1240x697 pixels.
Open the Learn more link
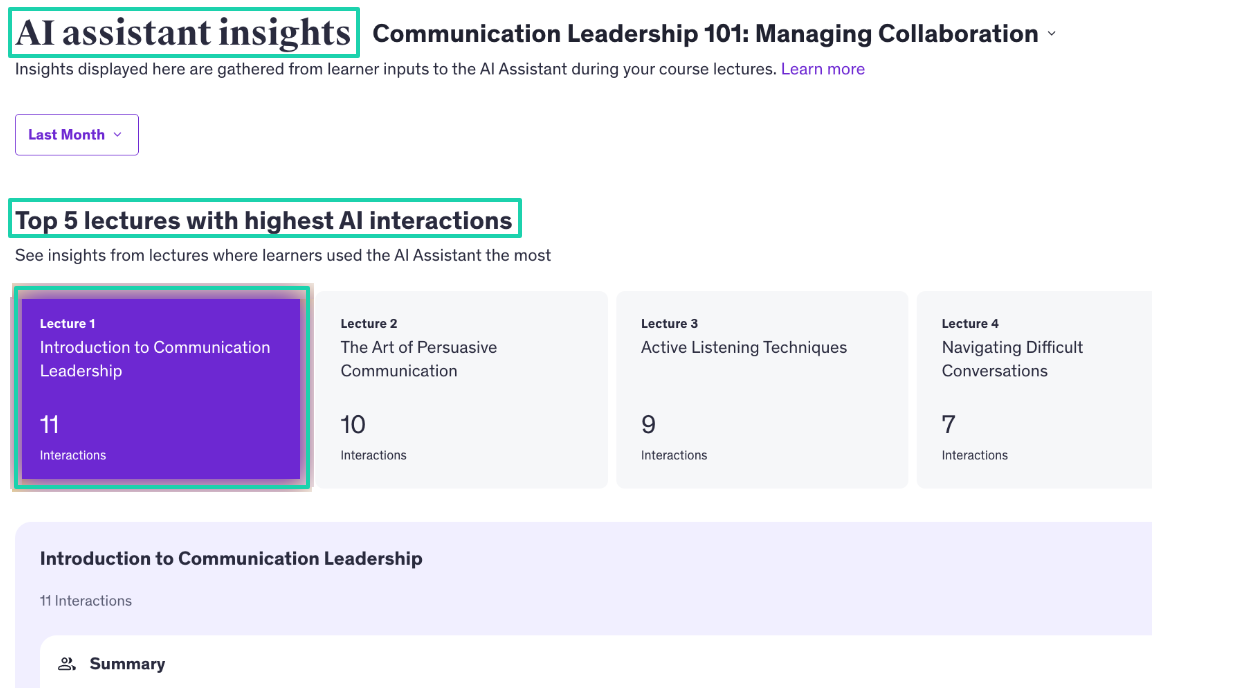pyautogui.click(x=823, y=69)
